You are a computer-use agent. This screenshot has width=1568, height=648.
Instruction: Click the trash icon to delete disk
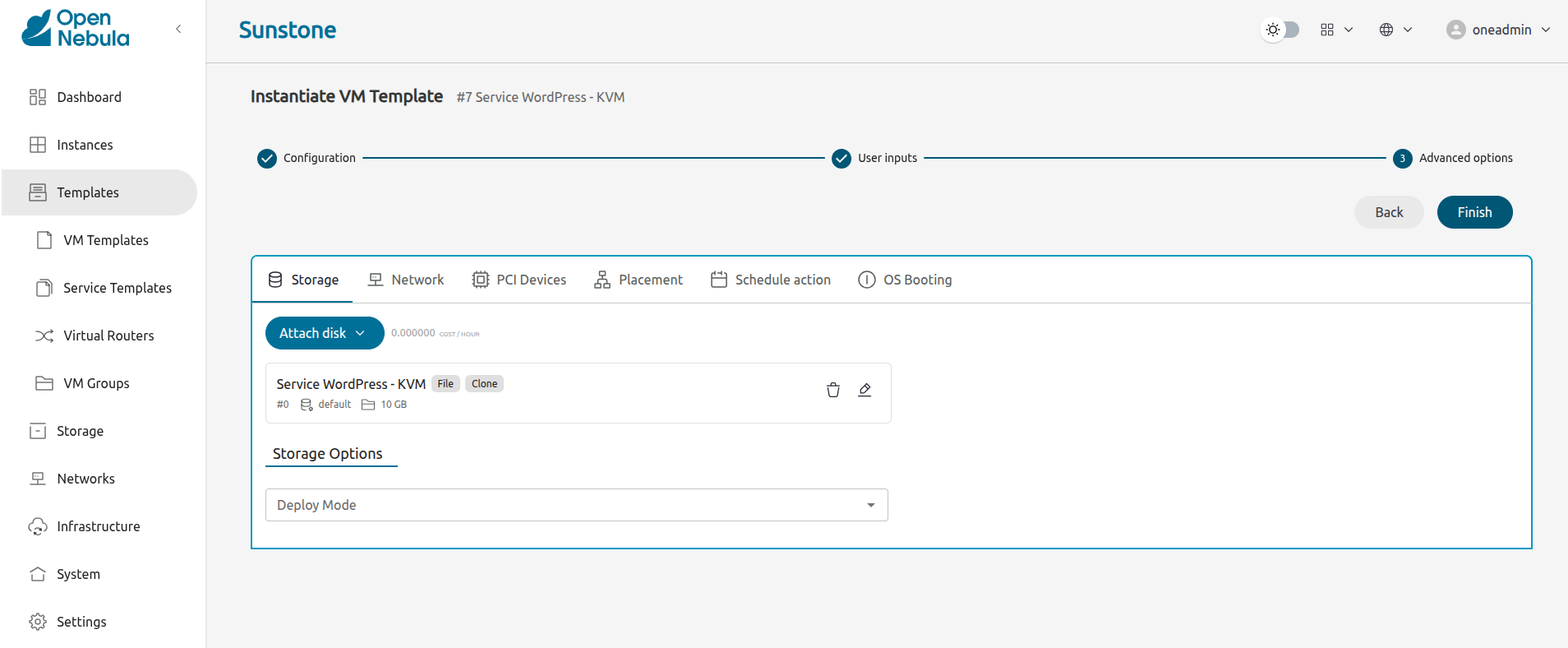coord(832,390)
